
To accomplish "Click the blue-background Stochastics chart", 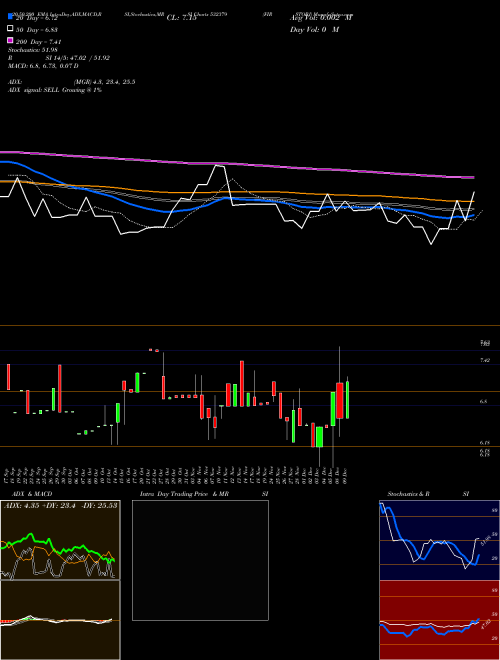I will [x=439, y=540].
